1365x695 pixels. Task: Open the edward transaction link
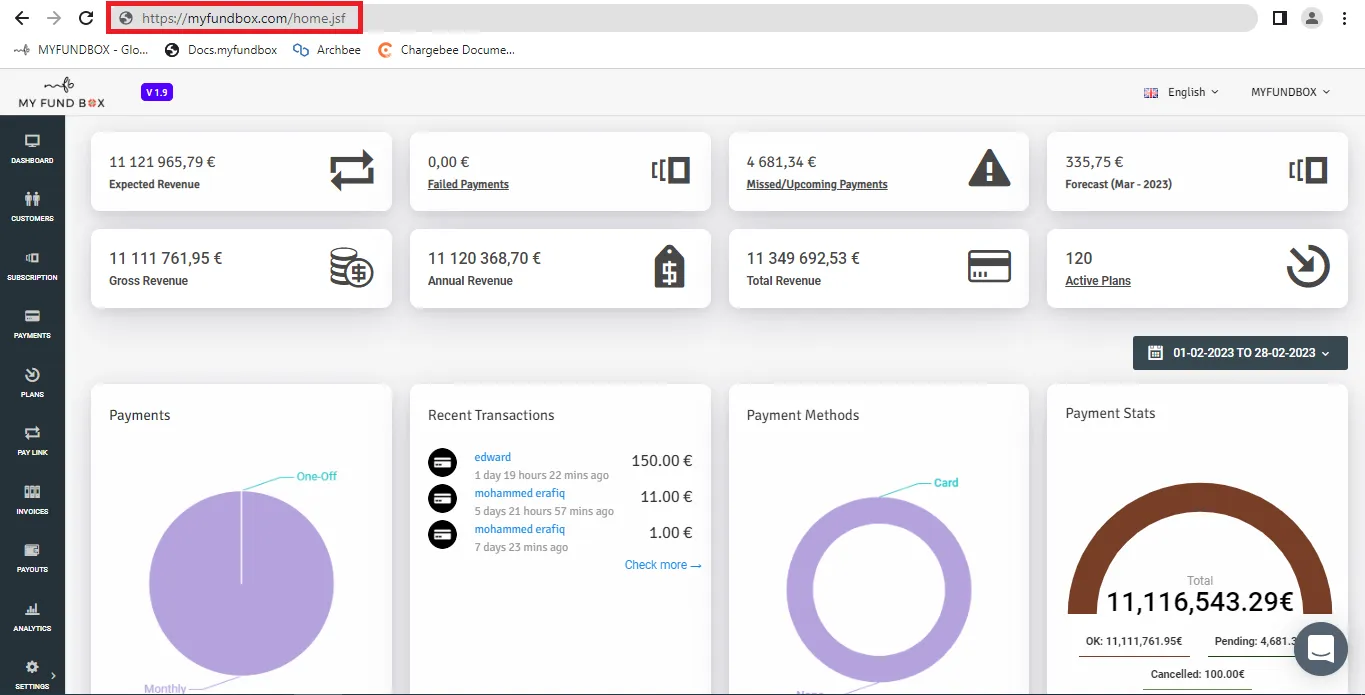[493, 457]
